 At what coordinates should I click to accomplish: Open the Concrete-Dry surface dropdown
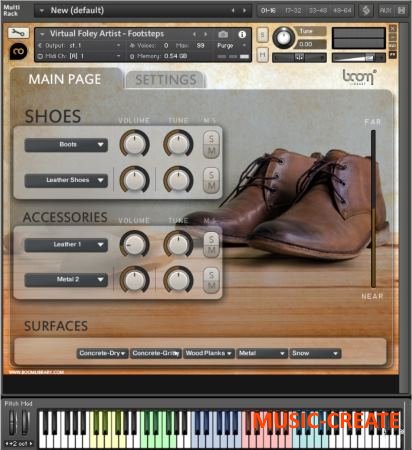click(102, 353)
